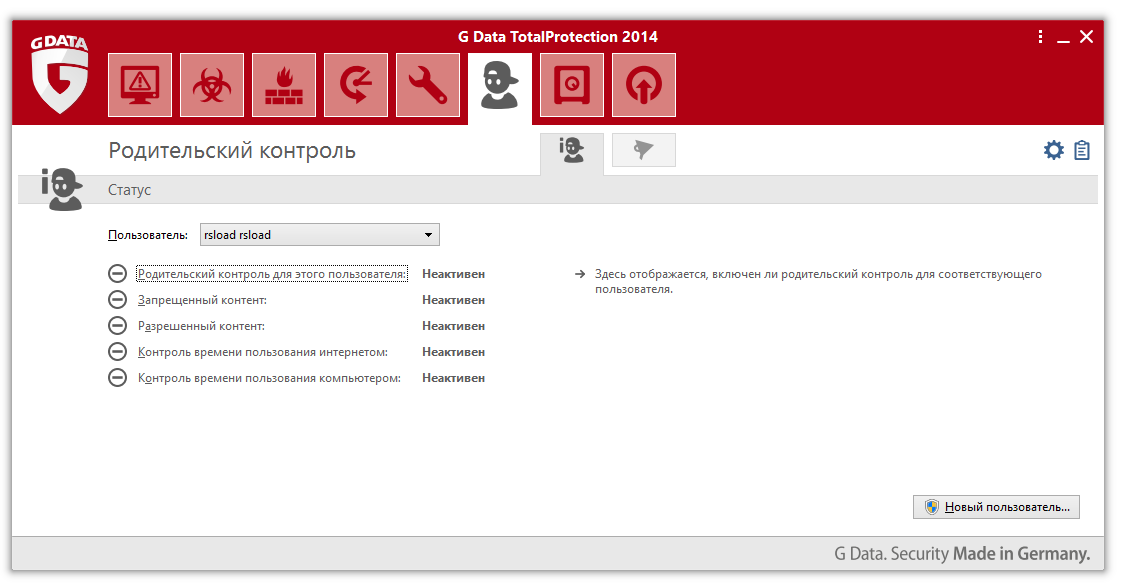1124x584 pixels.
Task: Open the Virus Protection biohazard module
Action: pyautogui.click(x=211, y=85)
